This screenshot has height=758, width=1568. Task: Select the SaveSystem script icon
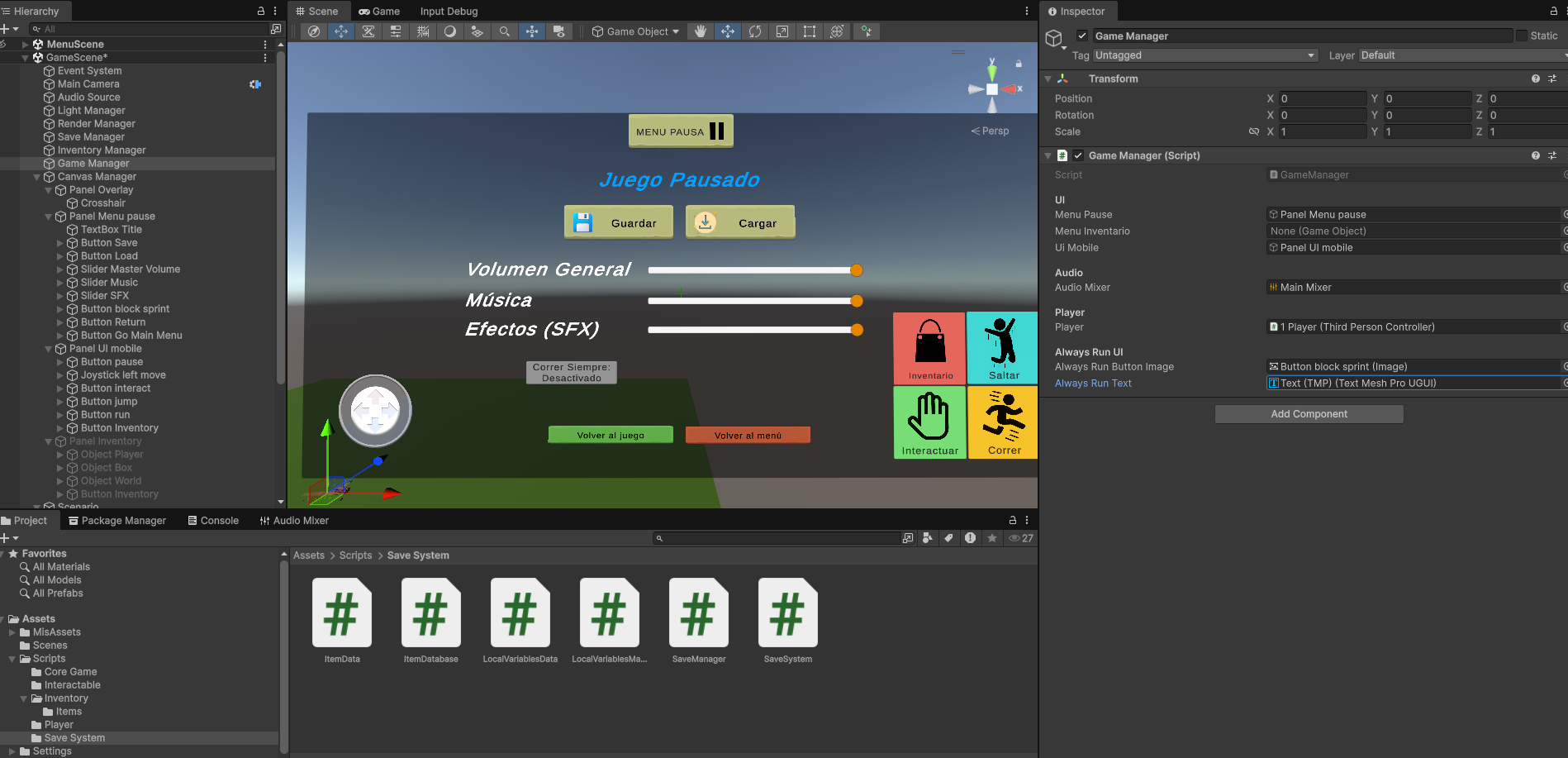[x=788, y=613]
